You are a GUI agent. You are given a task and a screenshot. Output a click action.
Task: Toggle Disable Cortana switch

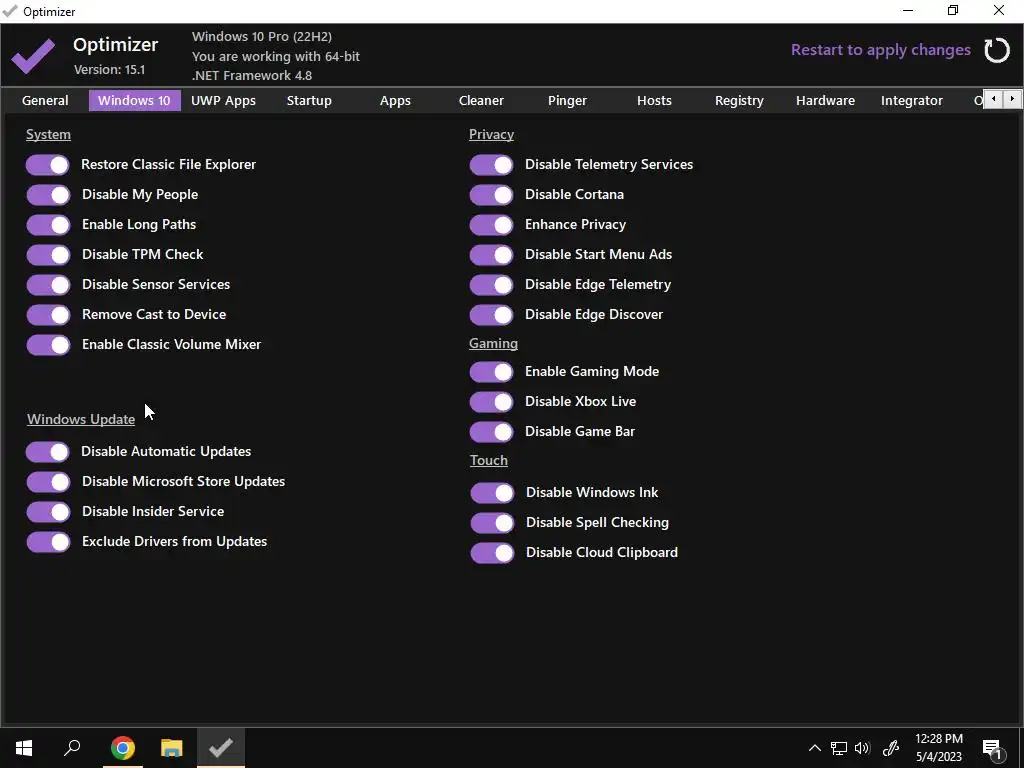point(491,195)
